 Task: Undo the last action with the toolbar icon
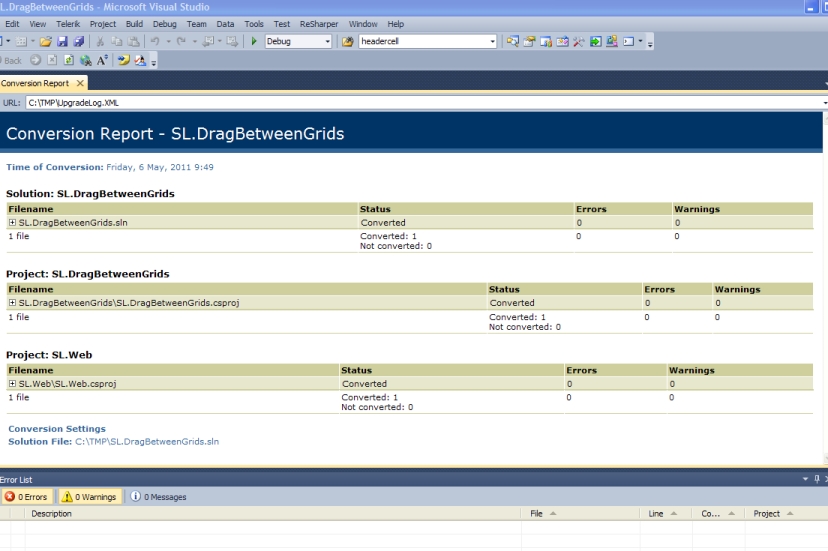coord(155,41)
